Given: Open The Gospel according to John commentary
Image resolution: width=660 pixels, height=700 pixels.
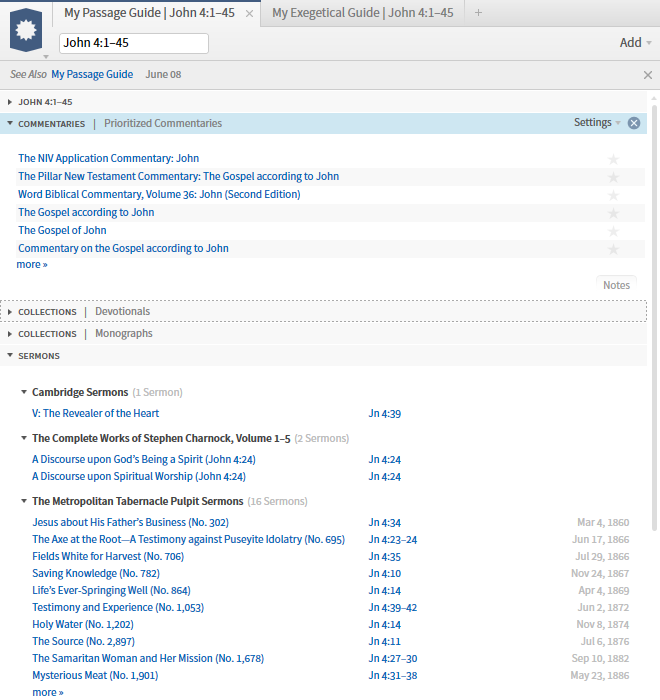Looking at the screenshot, I should [86, 212].
